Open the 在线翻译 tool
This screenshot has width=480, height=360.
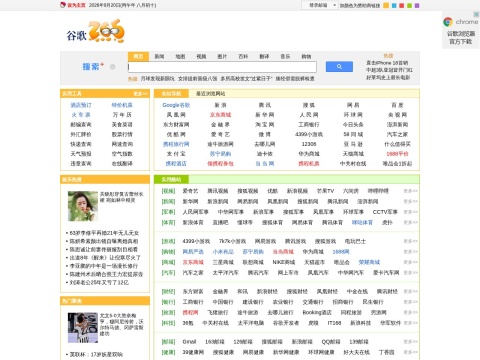tap(122, 163)
